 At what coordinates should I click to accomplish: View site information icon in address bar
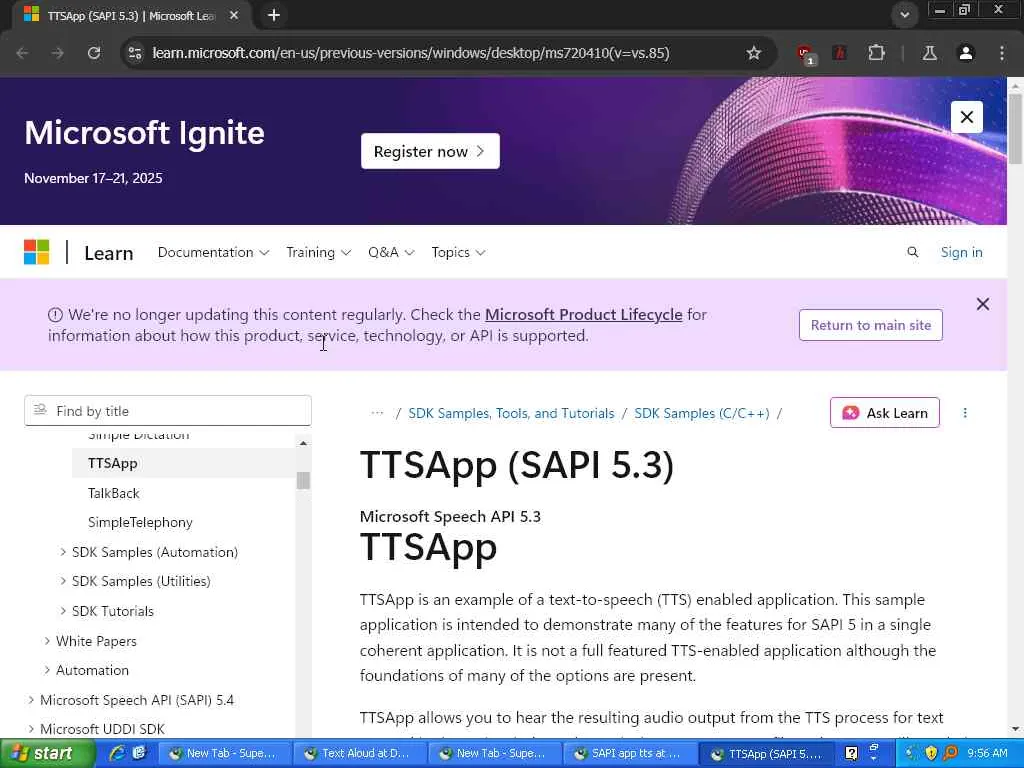pyautogui.click(x=135, y=53)
